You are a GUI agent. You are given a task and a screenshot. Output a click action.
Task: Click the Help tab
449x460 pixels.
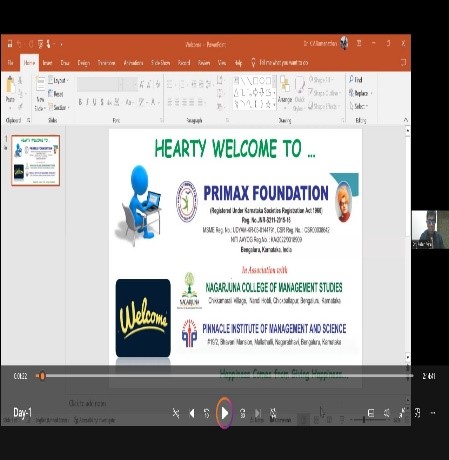coord(238,63)
